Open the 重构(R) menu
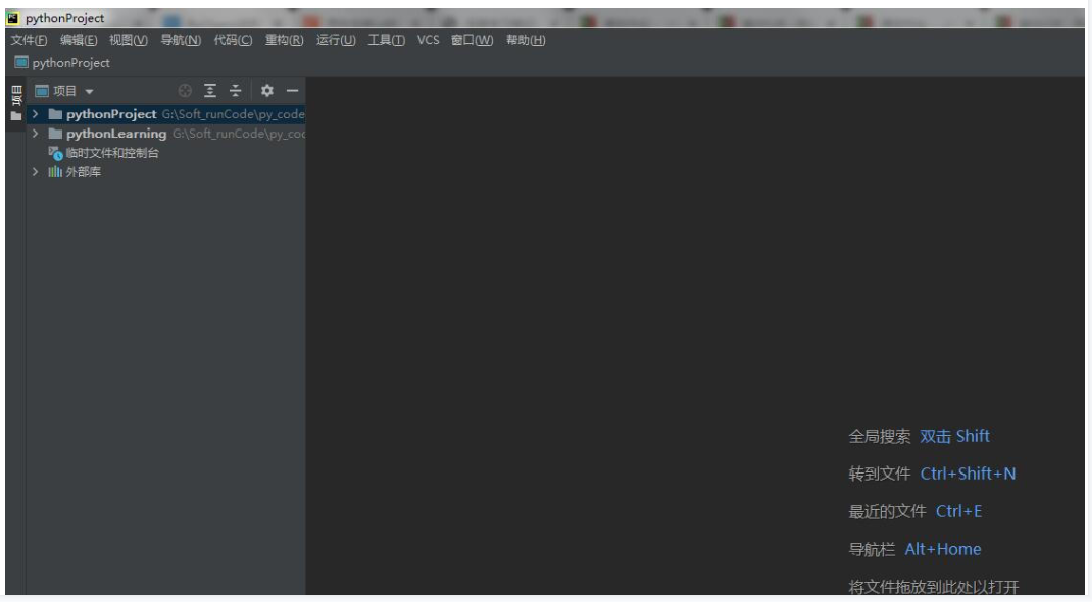This screenshot has height=602, width=1092. pyautogui.click(x=283, y=40)
